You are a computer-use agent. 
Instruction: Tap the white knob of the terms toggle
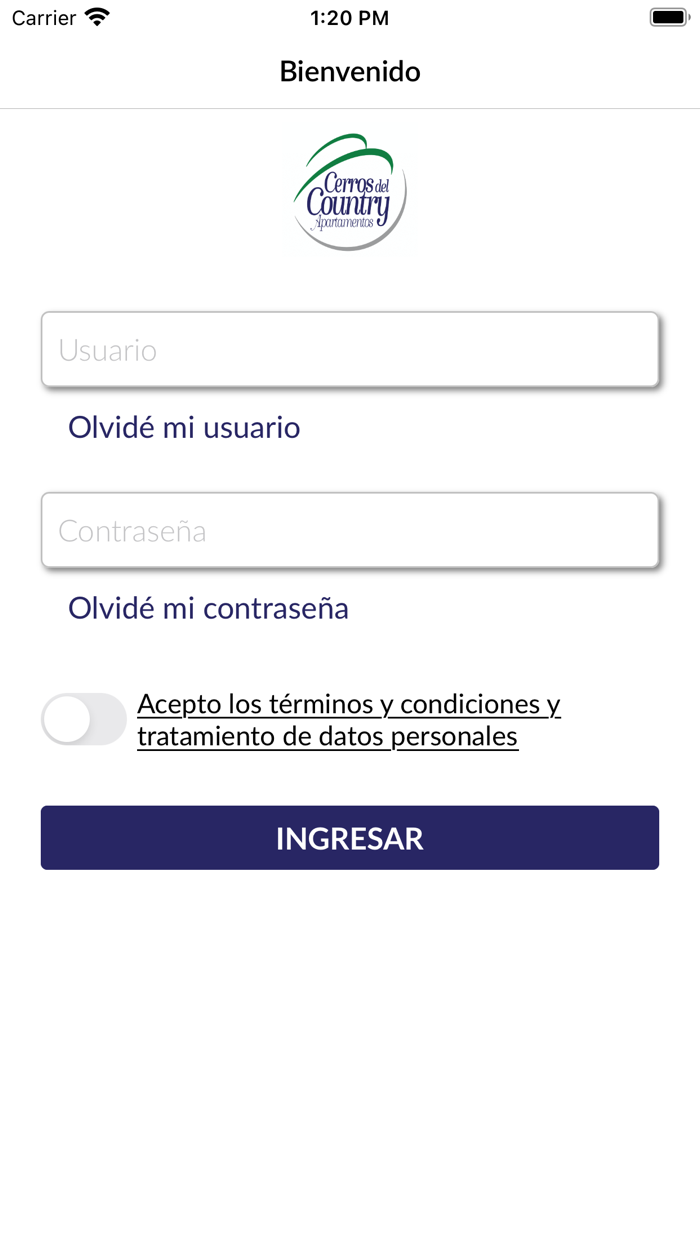[x=67, y=719]
